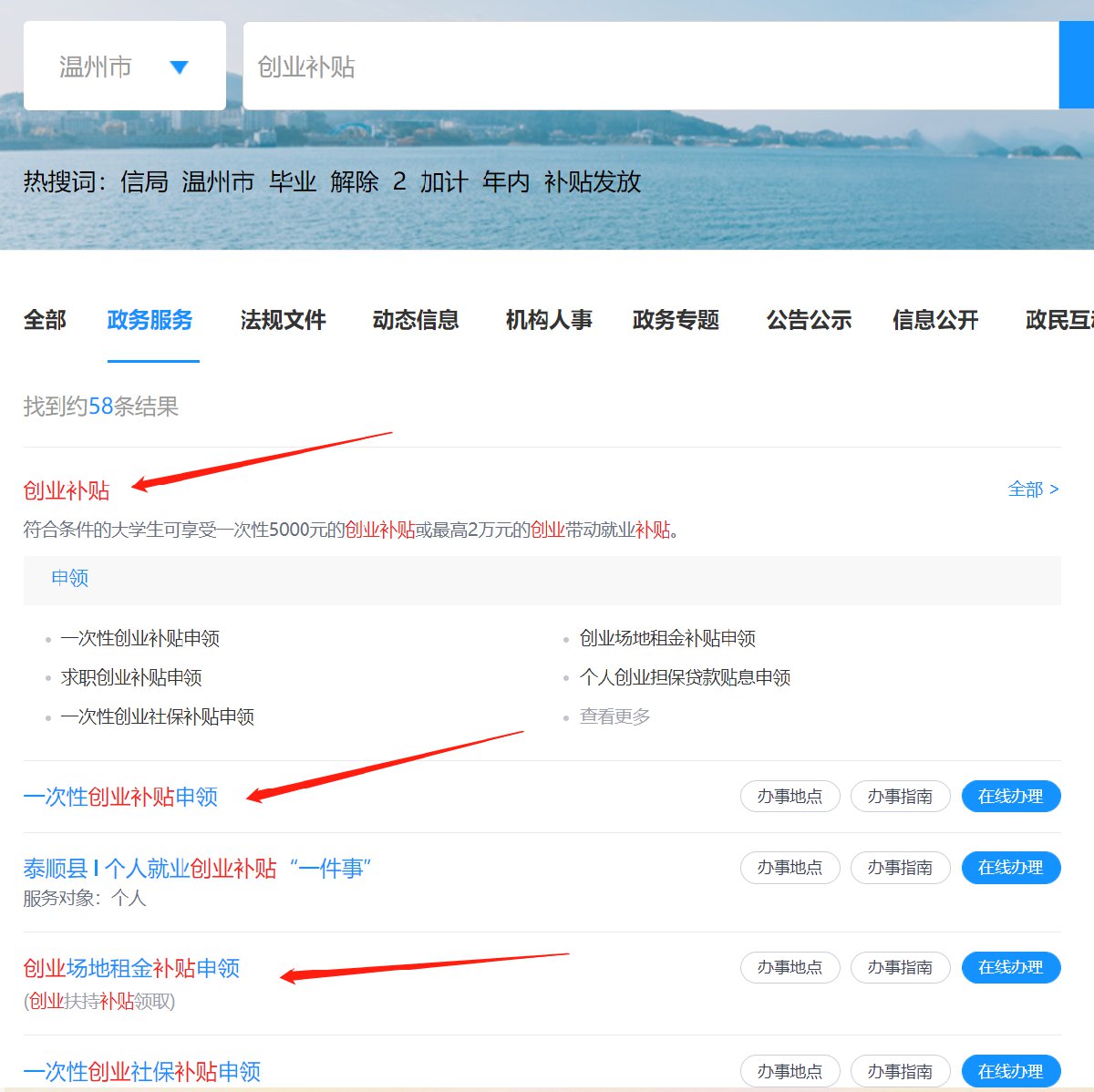Click hot search word 补贴发放
Image resolution: width=1094 pixels, height=1092 pixels.
(x=593, y=182)
